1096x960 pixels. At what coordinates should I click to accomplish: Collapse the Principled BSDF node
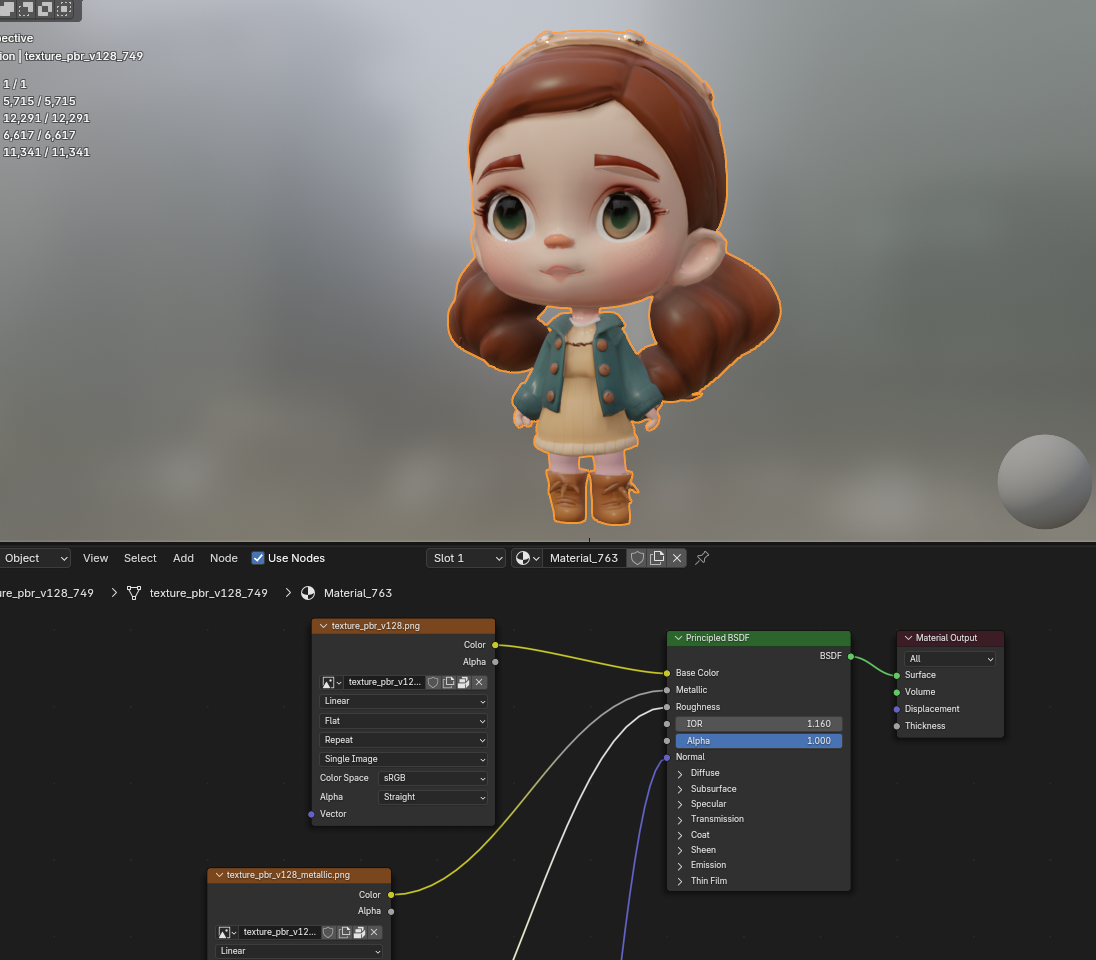[678, 638]
